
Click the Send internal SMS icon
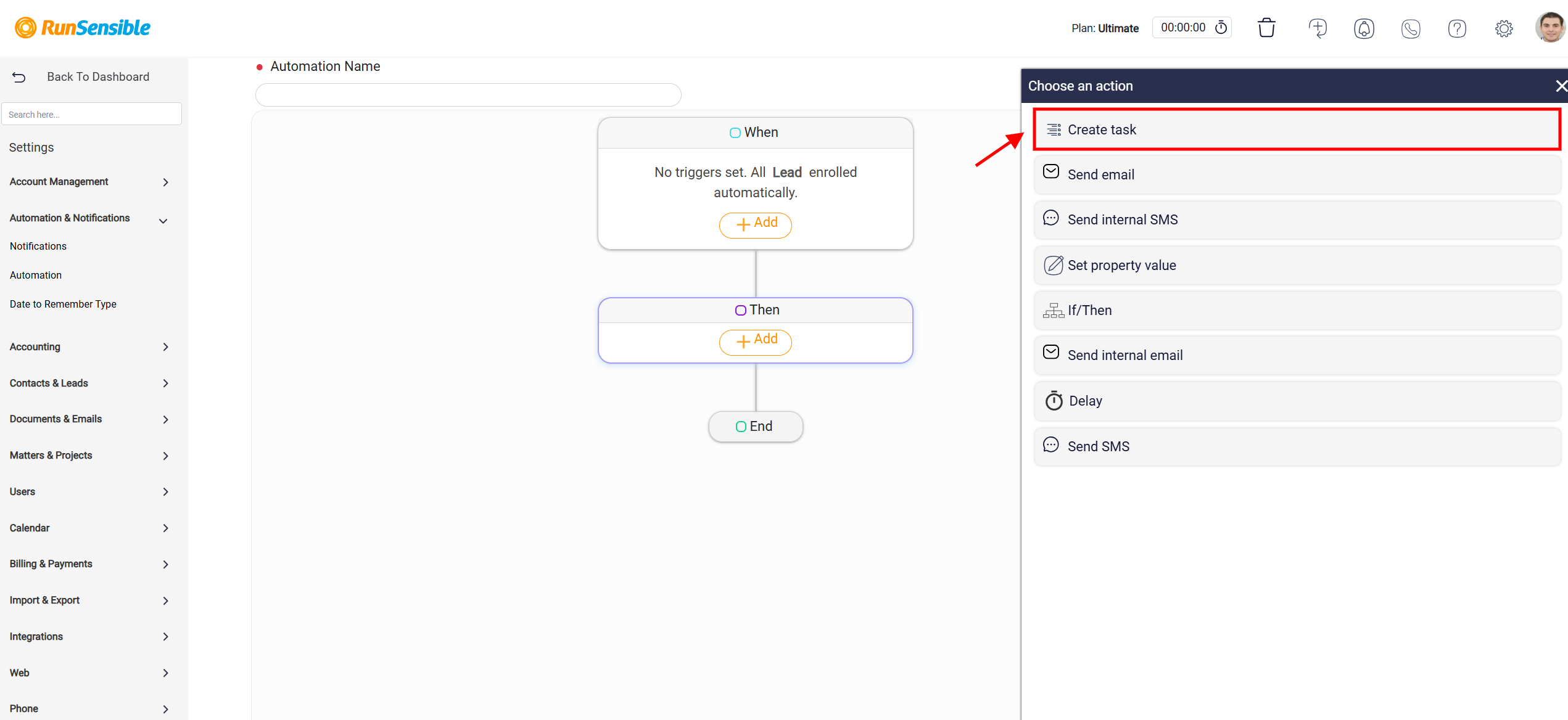point(1050,219)
